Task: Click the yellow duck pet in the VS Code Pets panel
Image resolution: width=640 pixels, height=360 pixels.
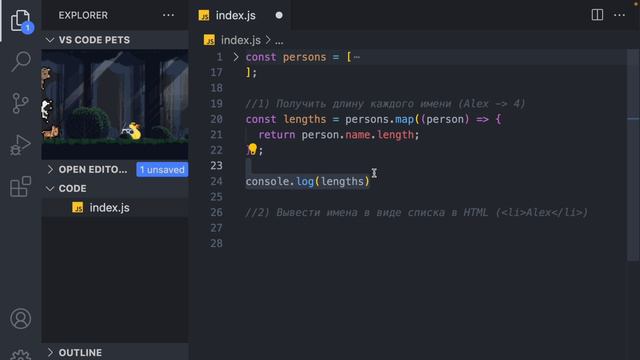Action: coord(134,131)
